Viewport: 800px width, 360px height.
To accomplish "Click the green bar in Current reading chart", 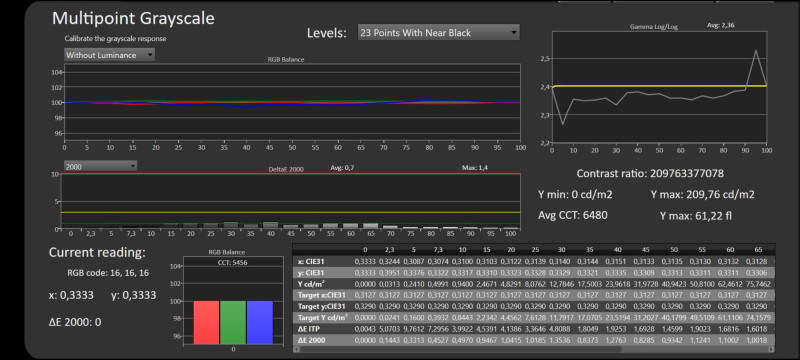I will (x=233, y=322).
